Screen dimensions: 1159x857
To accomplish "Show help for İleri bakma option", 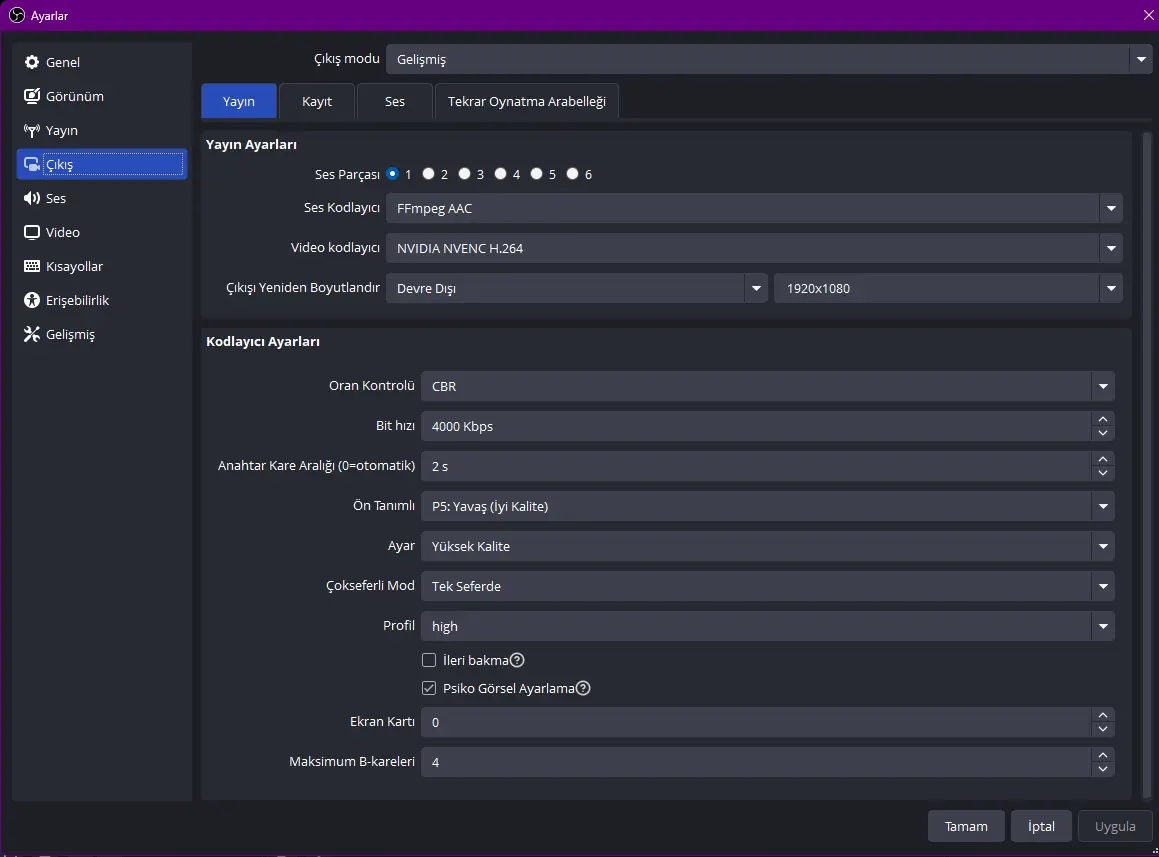I will [517, 660].
